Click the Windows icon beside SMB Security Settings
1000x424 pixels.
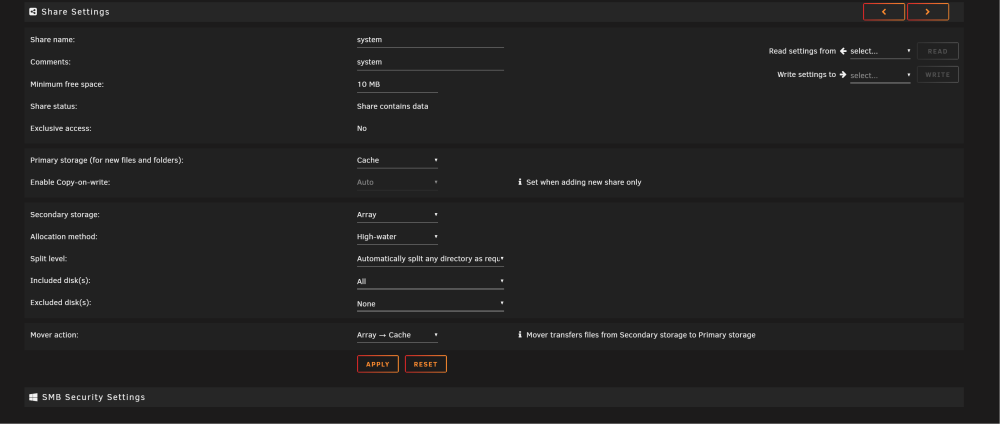pyautogui.click(x=33, y=397)
